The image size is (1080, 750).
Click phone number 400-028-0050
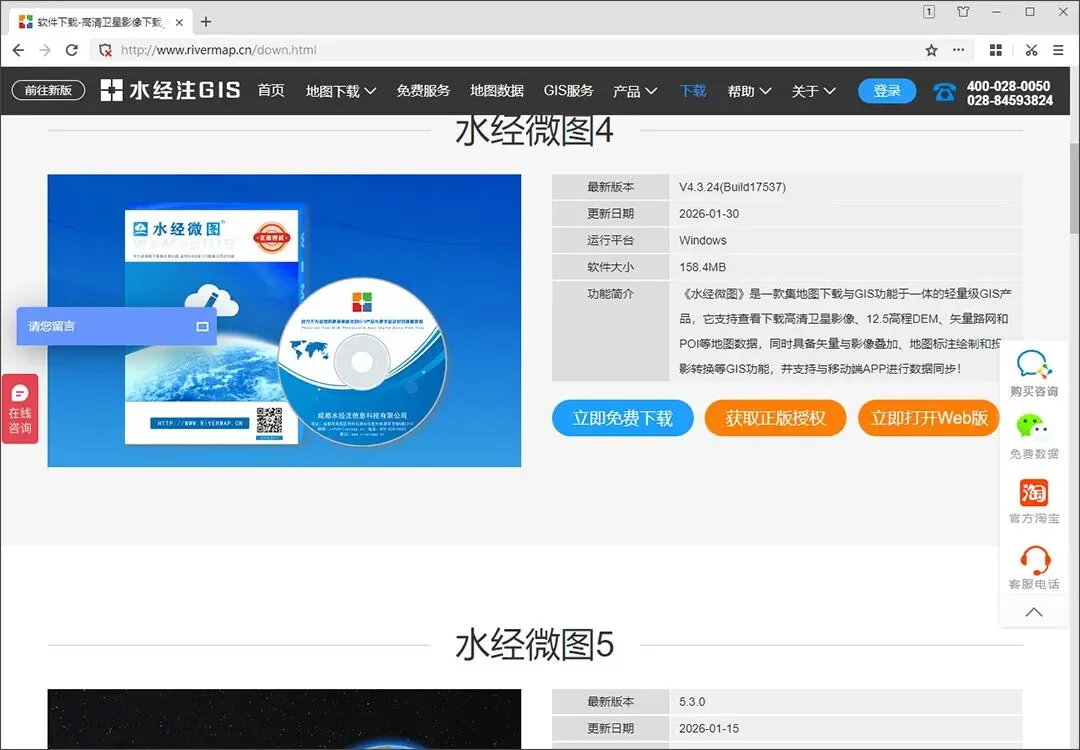(x=1008, y=86)
